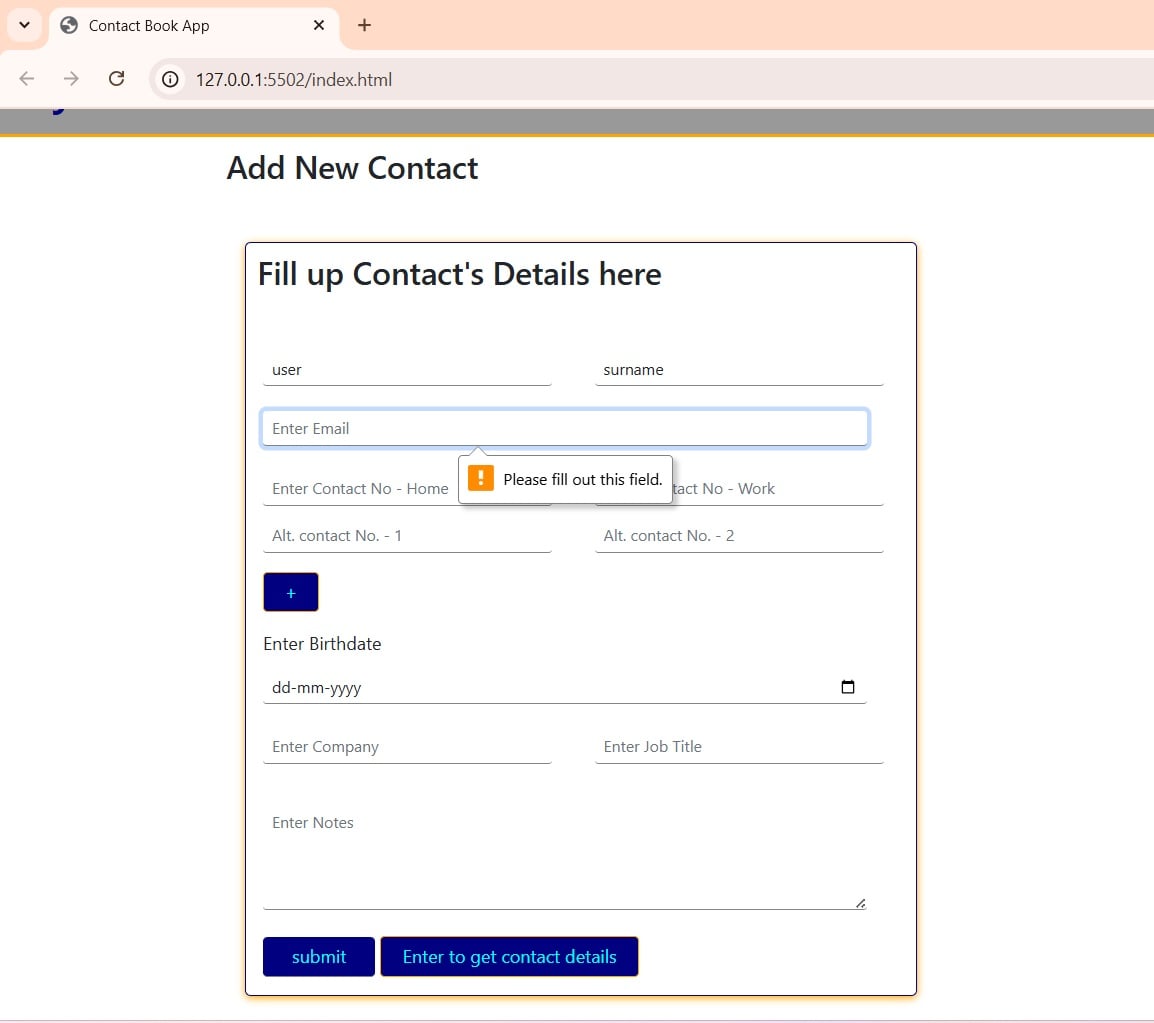Close the Contact Book App tab
This screenshot has width=1154, height=1023.
319,25
